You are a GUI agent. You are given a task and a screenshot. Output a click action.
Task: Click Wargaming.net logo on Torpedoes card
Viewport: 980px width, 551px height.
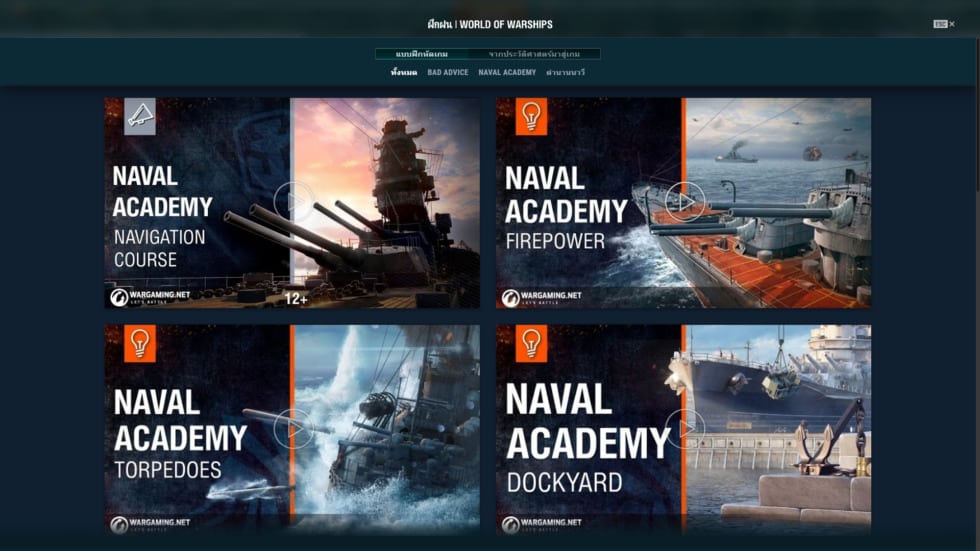150,524
